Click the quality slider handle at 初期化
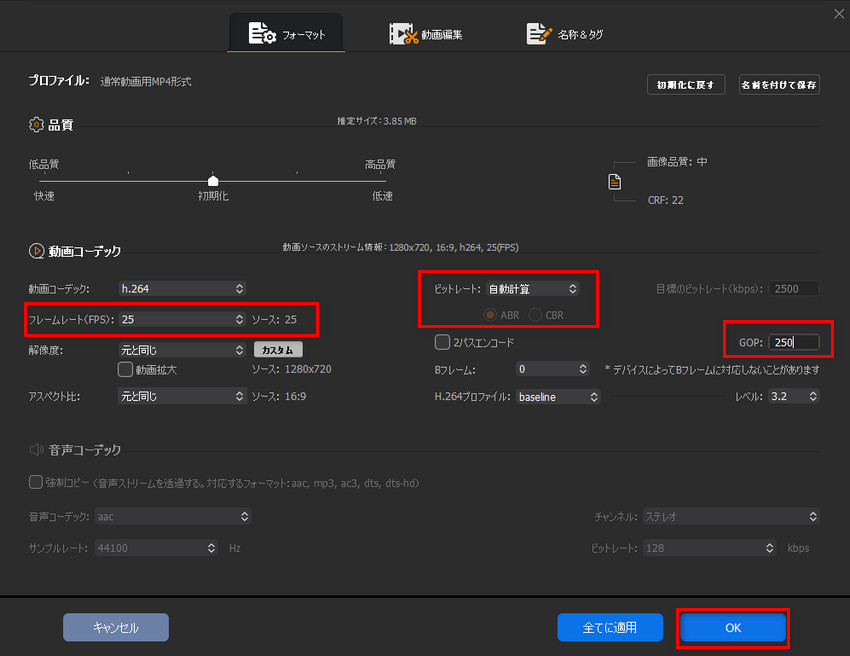 click(x=213, y=180)
